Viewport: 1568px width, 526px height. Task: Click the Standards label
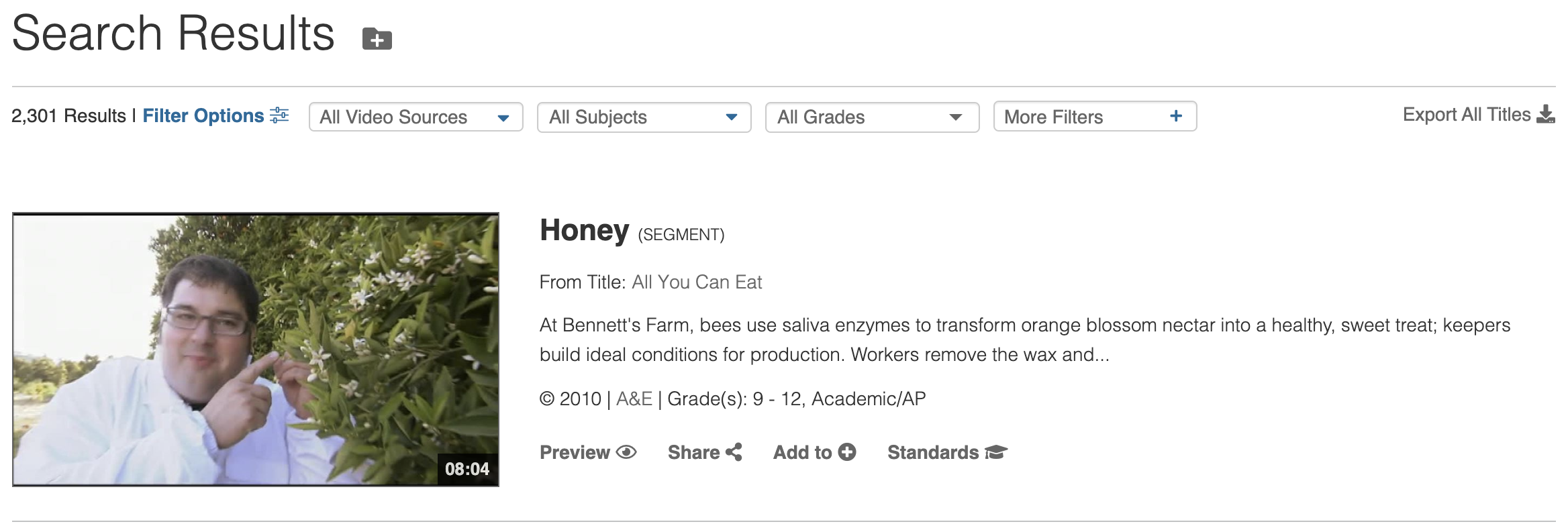pos(932,453)
